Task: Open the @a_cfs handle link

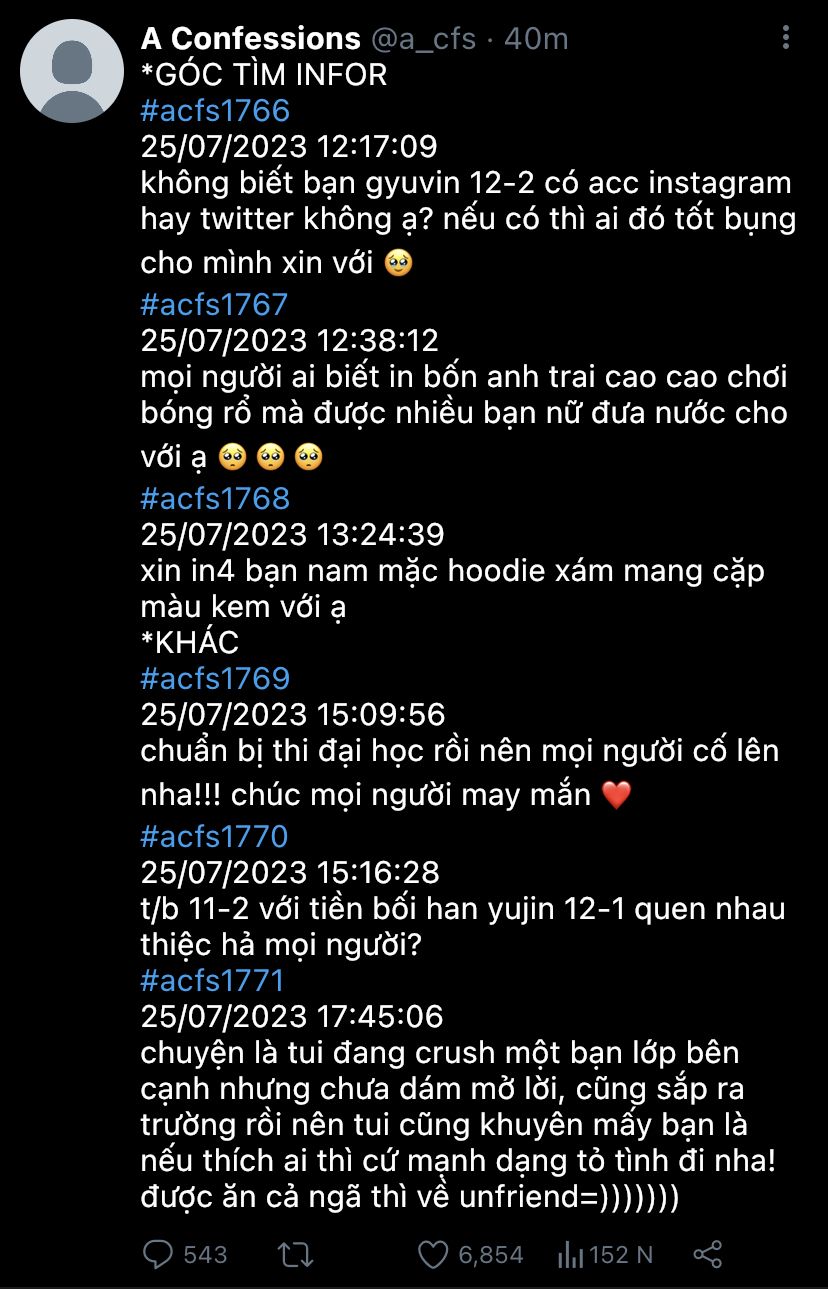Action: point(422,40)
